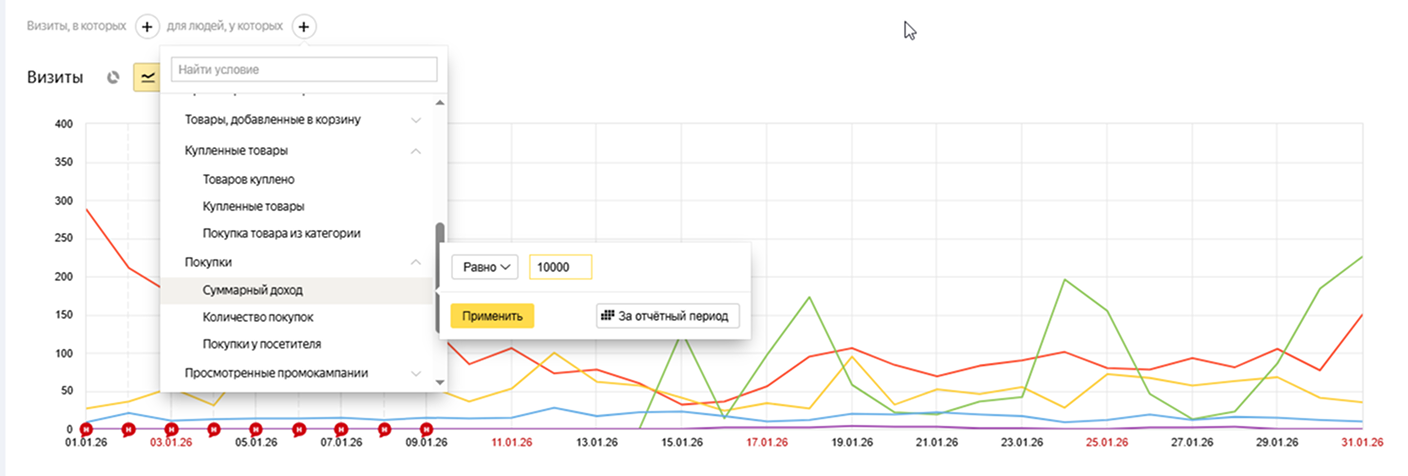Add condition for people with second plus

point(304,26)
